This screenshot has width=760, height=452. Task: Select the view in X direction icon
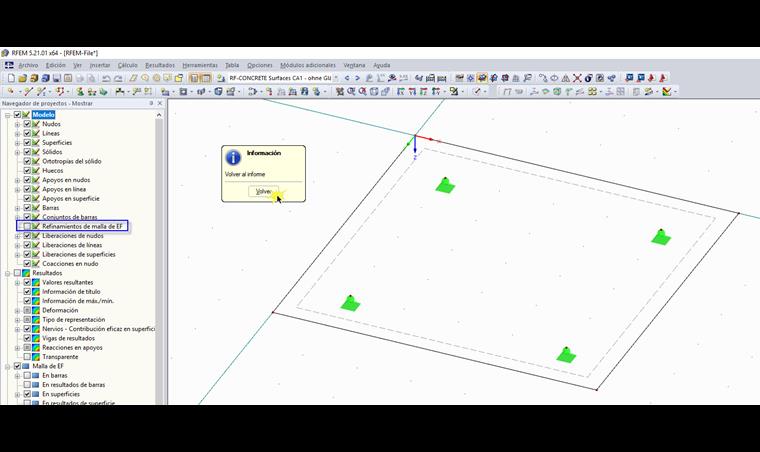400,92
